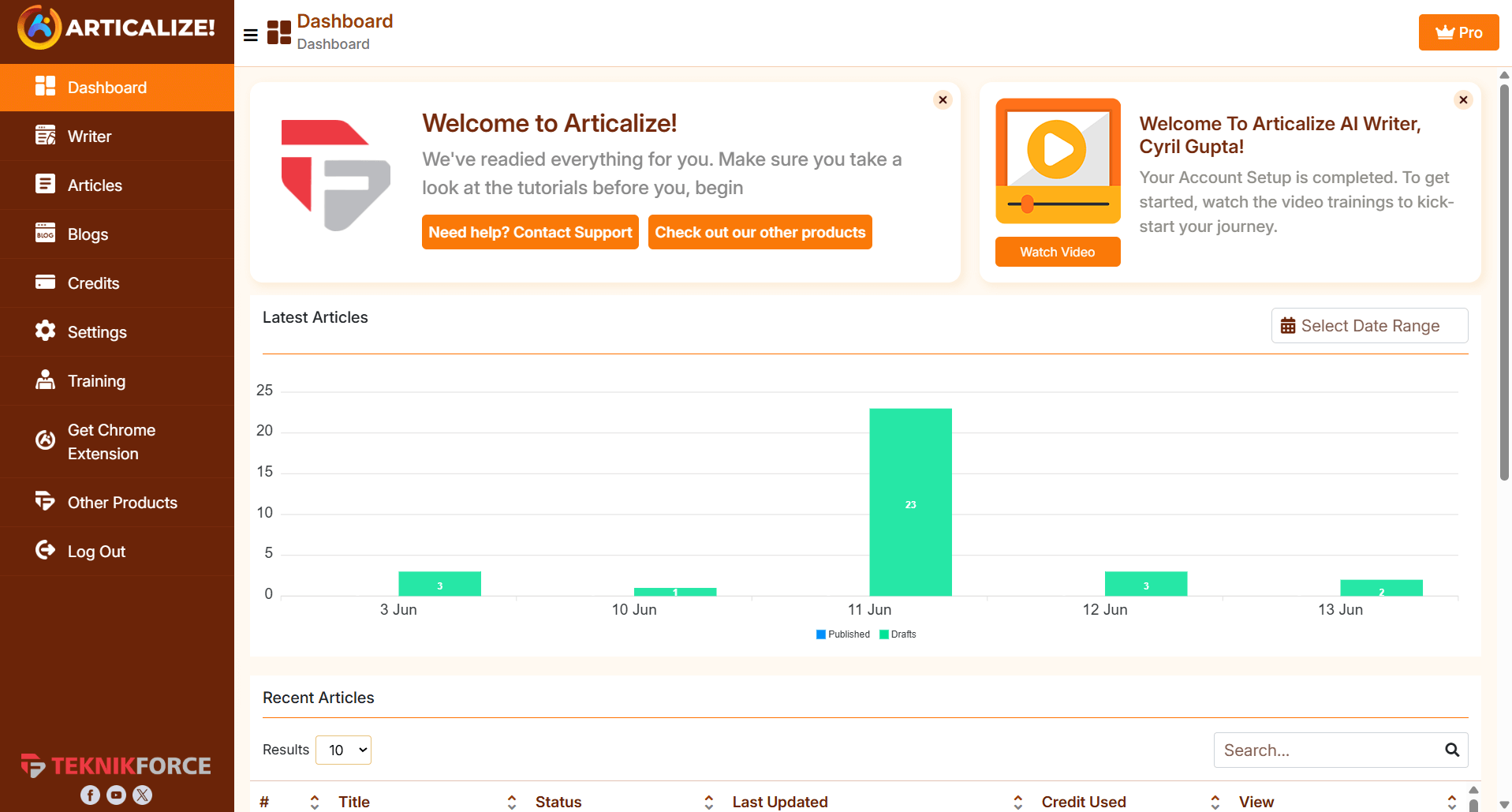This screenshot has height=812, width=1512.
Task: Click the X (Twitter) social icon
Action: [x=142, y=795]
